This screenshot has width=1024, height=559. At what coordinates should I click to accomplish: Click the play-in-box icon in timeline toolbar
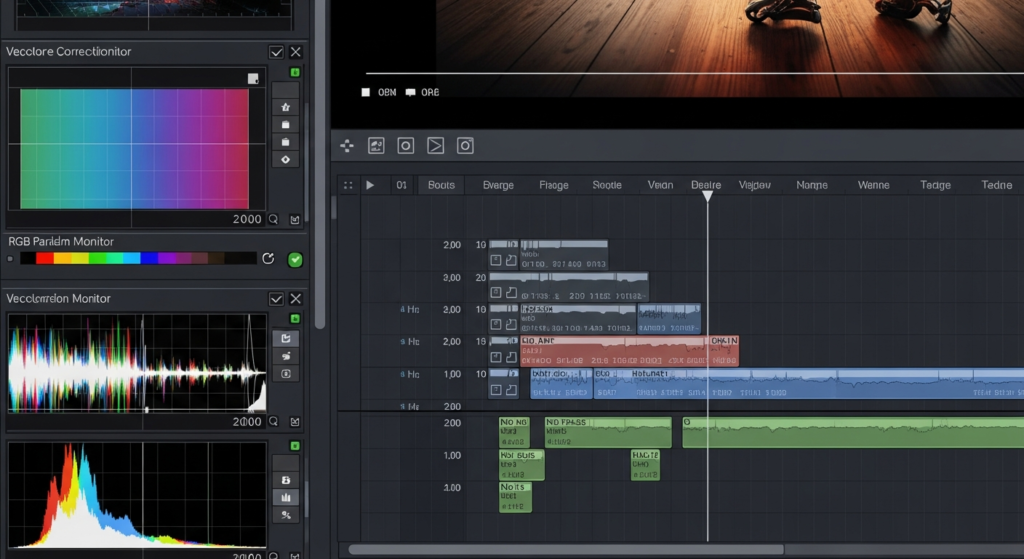click(x=435, y=146)
